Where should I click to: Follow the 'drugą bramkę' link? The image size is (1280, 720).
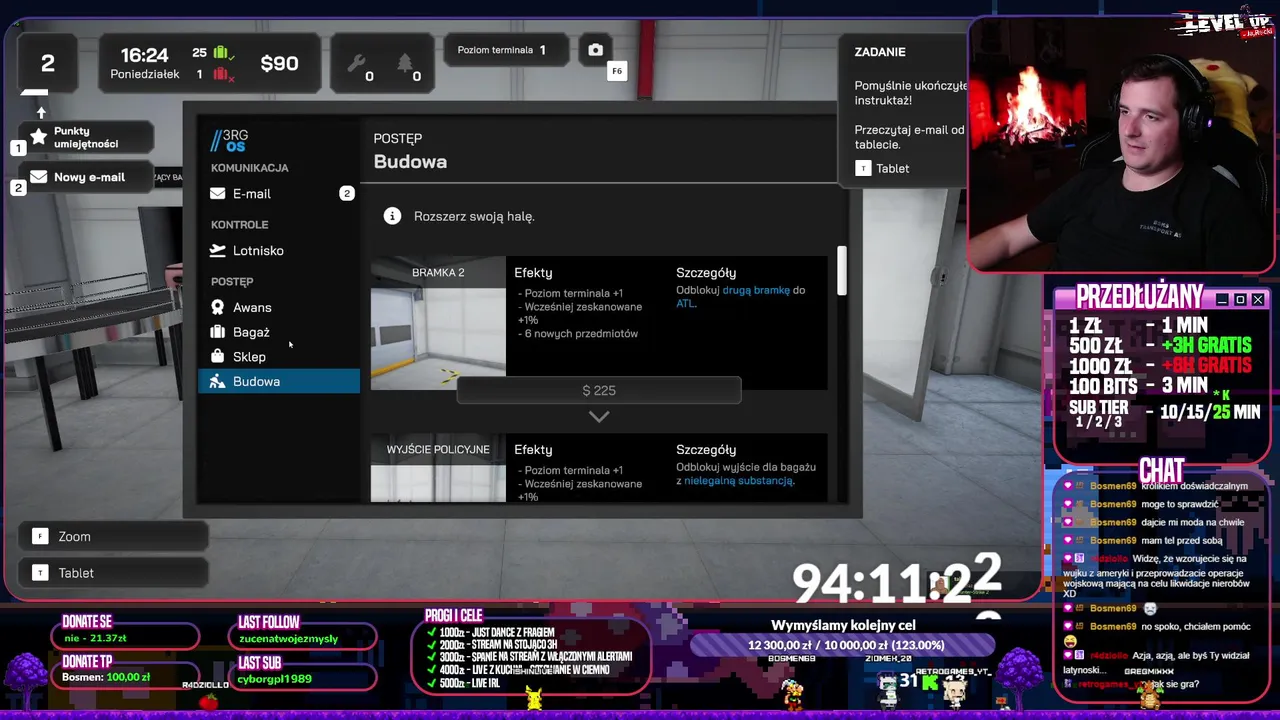[x=756, y=290]
